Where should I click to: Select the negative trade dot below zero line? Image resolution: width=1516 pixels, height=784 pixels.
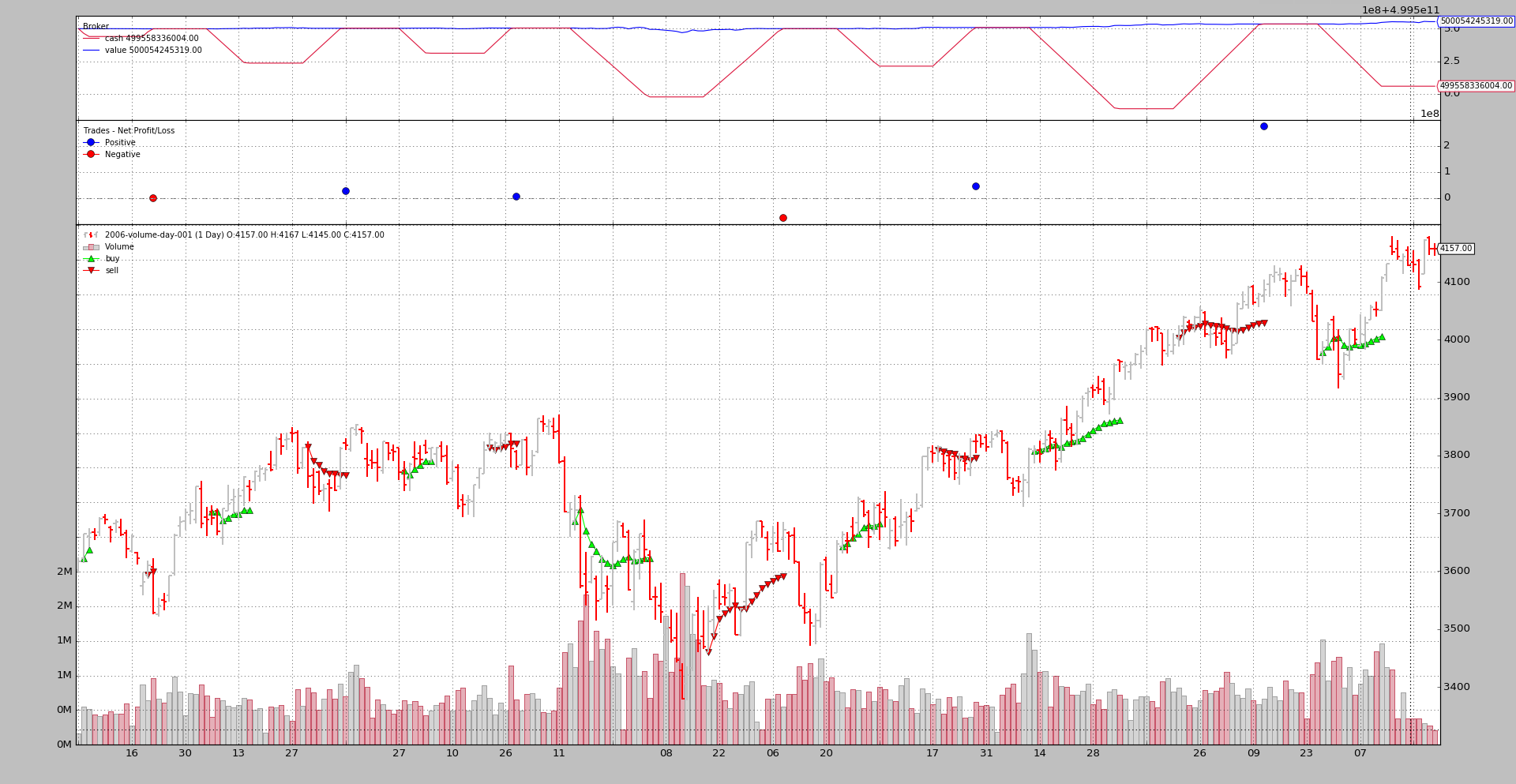click(x=782, y=218)
